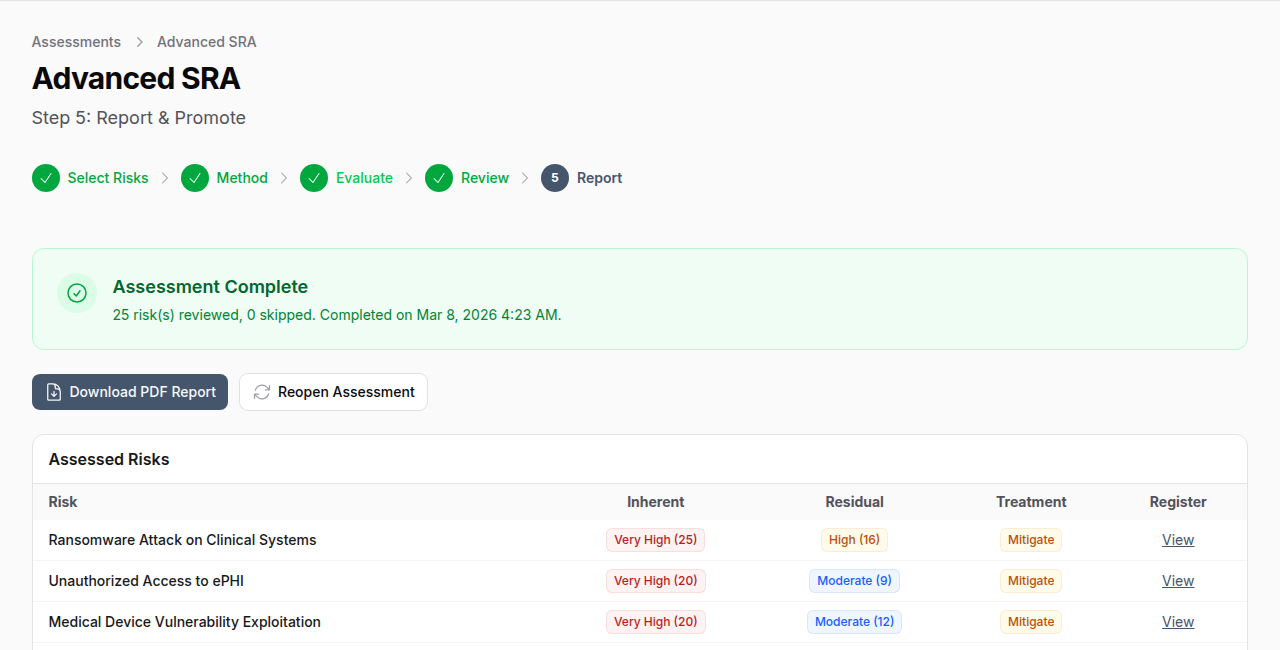The width and height of the screenshot is (1280, 650).
Task: Click the checkmark icon in Assessment Complete banner
Action: point(77,293)
